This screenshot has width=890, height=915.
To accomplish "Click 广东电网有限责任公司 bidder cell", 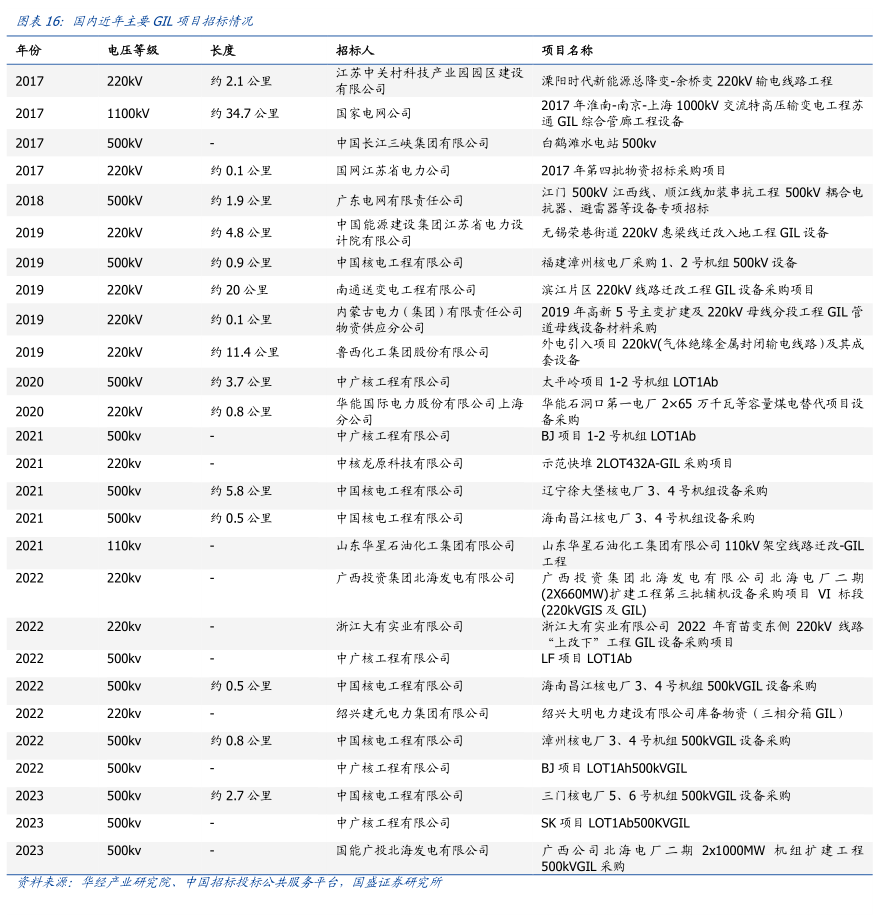I will click(400, 201).
